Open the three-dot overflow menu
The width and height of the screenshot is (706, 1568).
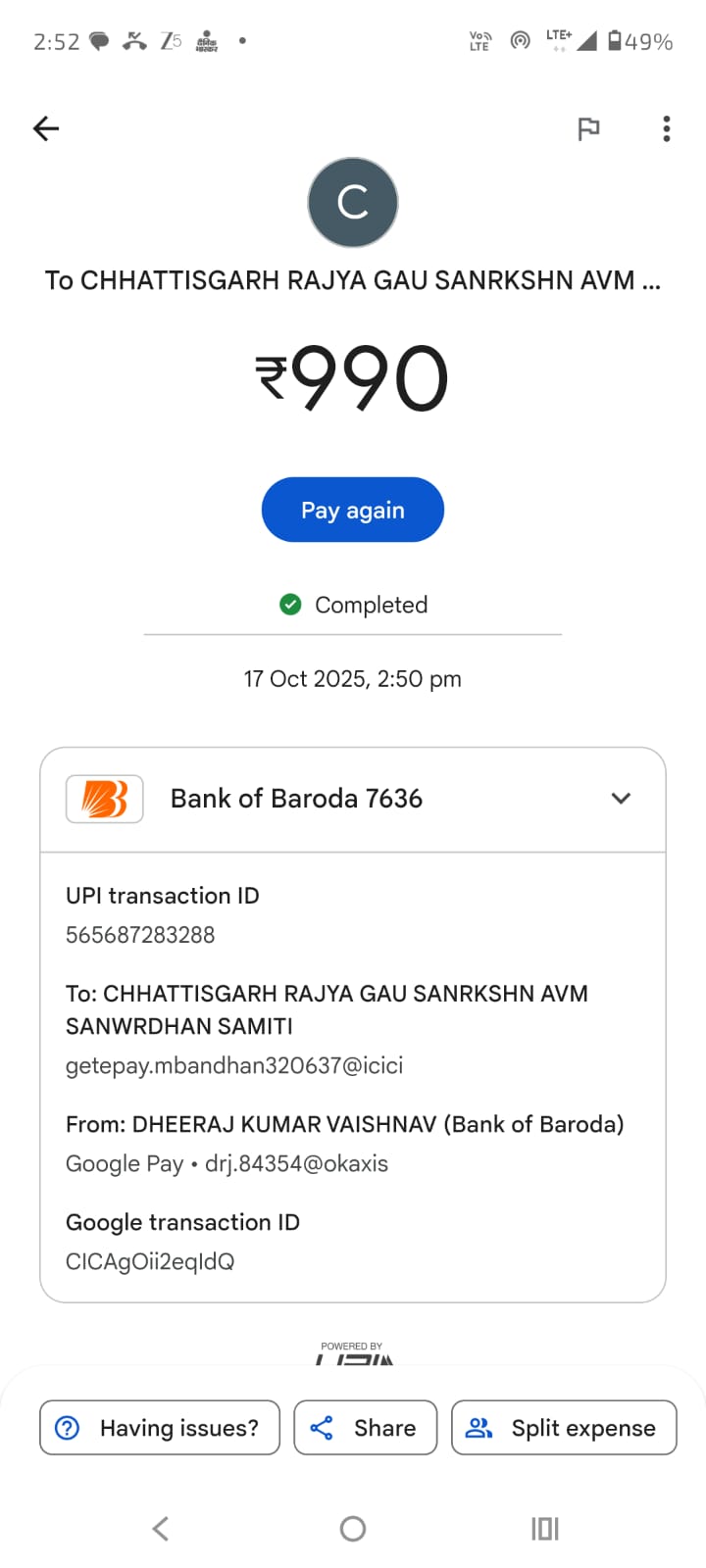click(667, 128)
